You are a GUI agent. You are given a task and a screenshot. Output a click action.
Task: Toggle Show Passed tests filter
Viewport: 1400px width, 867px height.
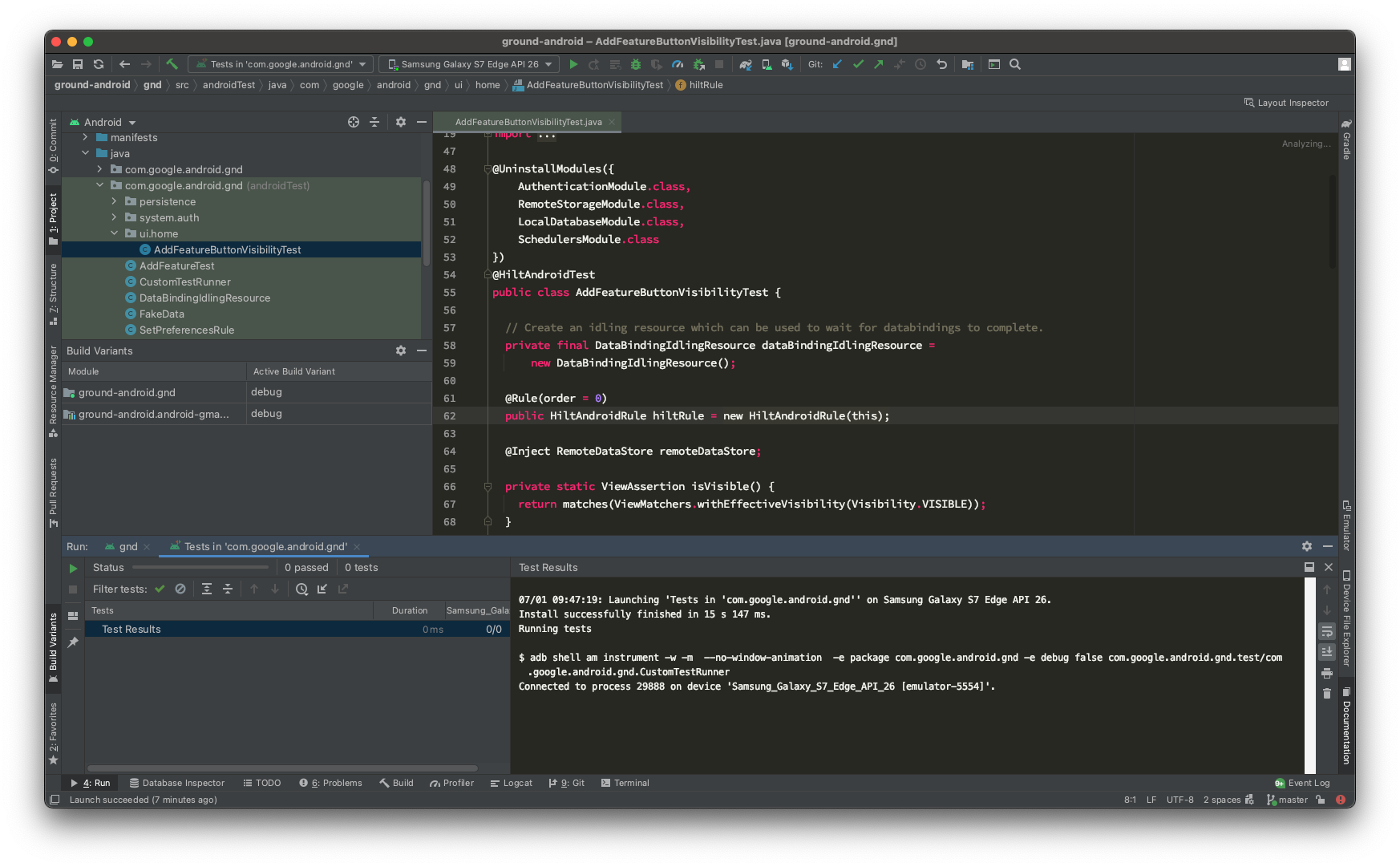click(x=160, y=589)
